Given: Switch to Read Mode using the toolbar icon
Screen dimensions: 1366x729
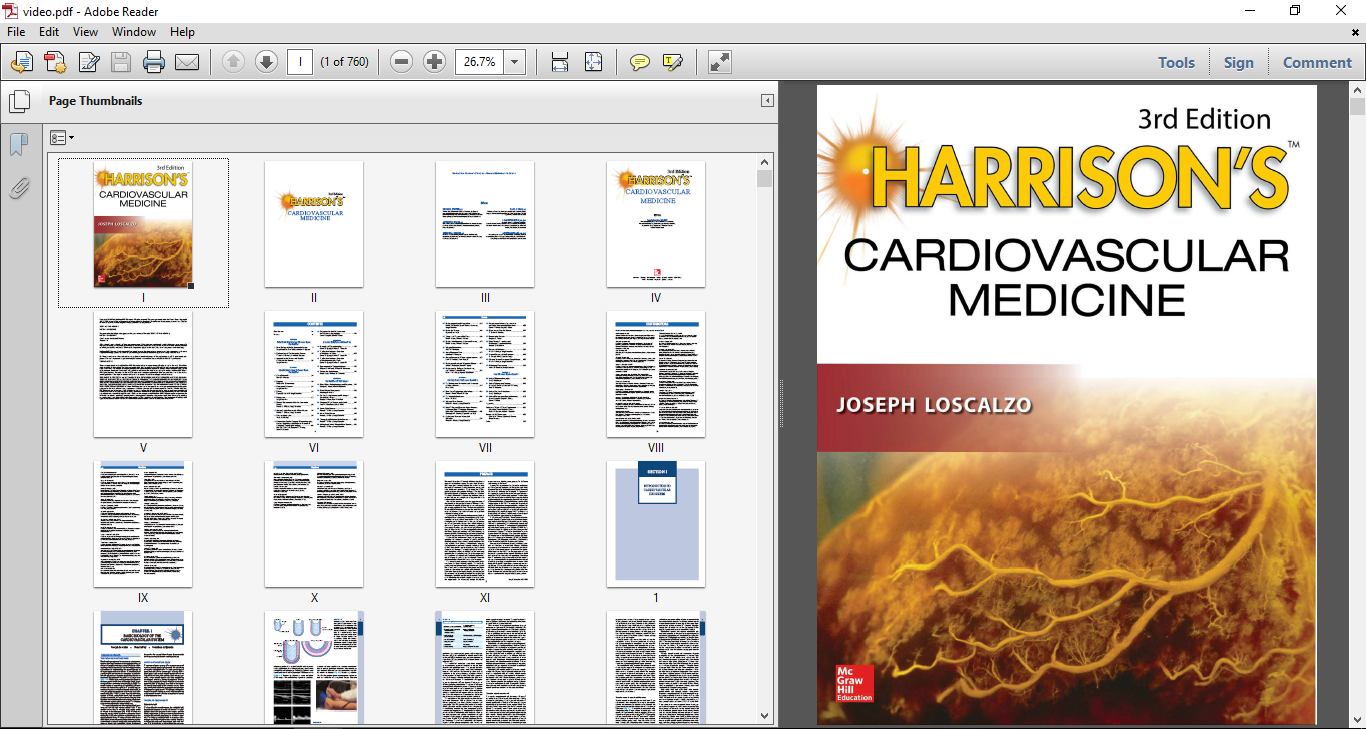Looking at the screenshot, I should (x=720, y=62).
